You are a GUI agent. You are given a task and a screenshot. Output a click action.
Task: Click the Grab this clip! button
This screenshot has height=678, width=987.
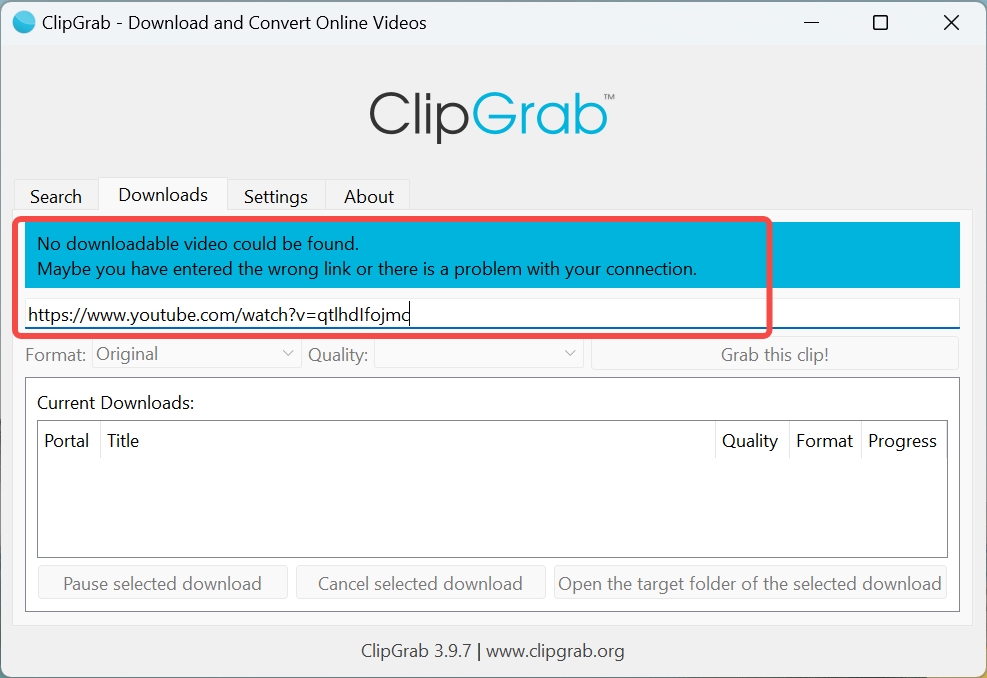(x=774, y=354)
